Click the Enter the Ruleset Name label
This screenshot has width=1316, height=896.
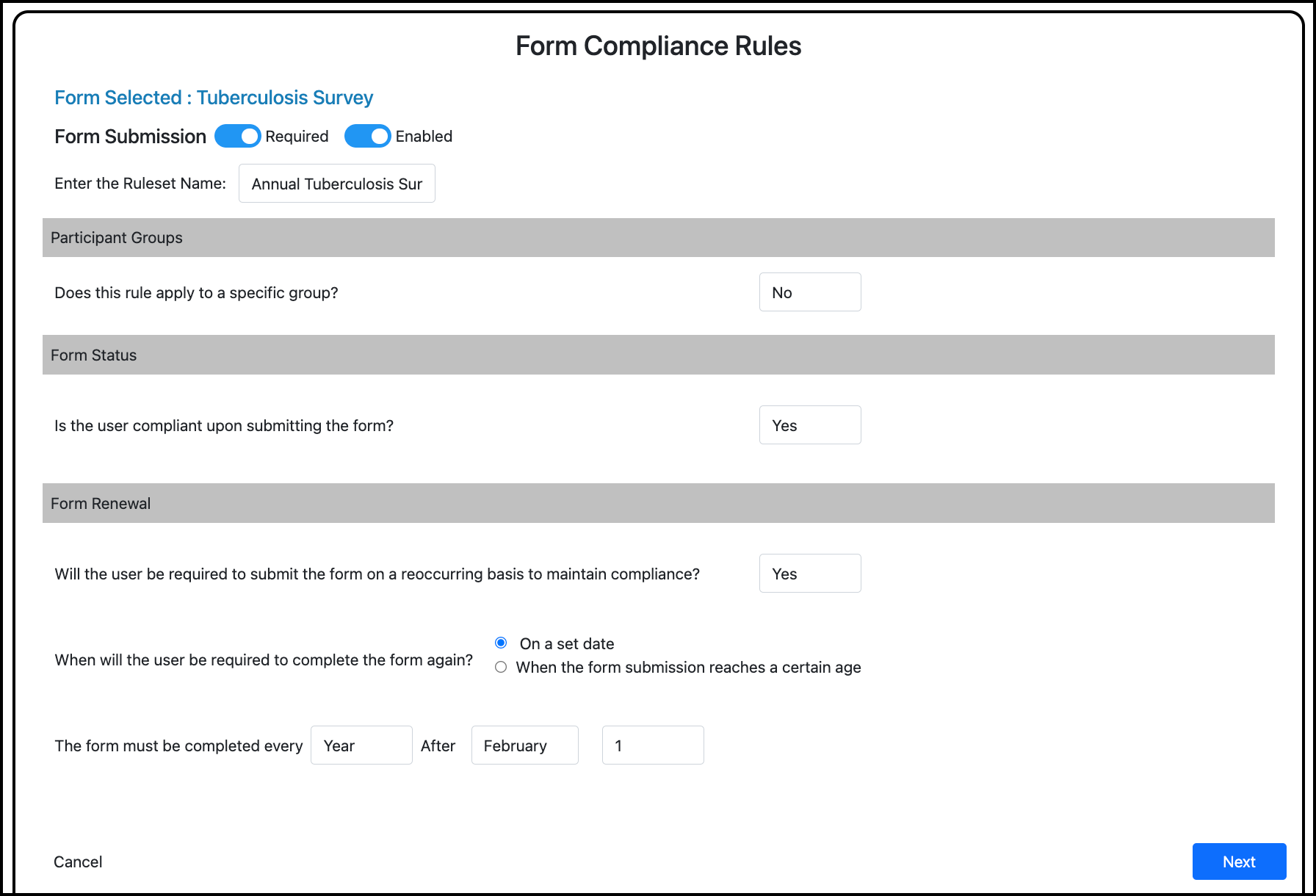point(140,184)
